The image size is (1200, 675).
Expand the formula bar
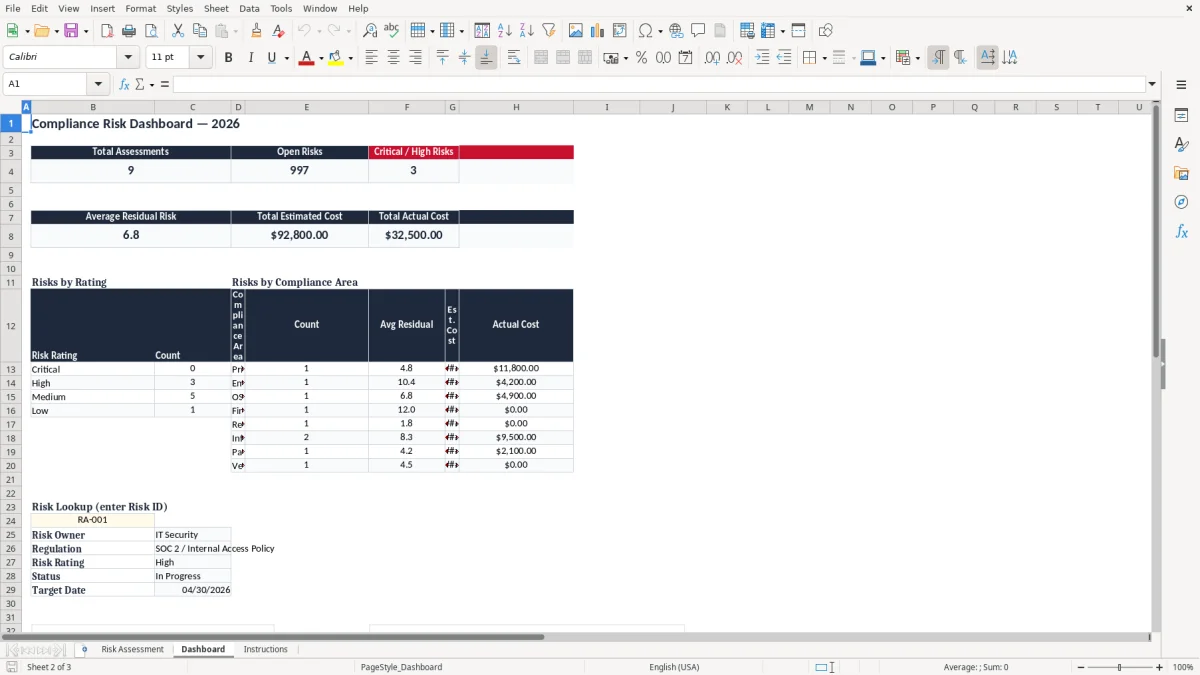point(1152,84)
